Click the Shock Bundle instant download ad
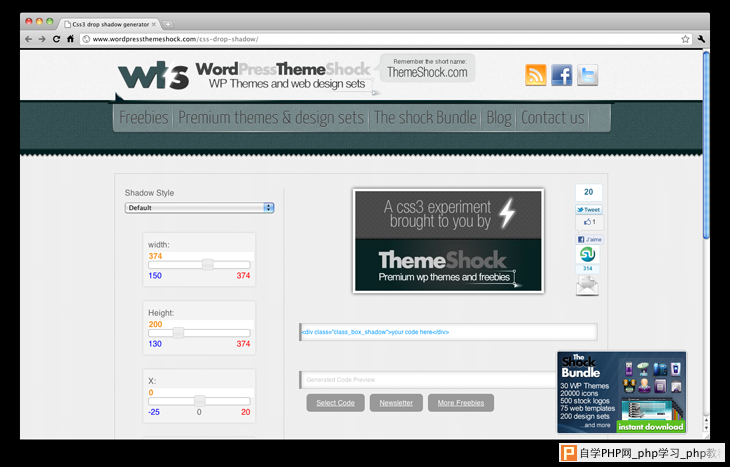 (622, 393)
